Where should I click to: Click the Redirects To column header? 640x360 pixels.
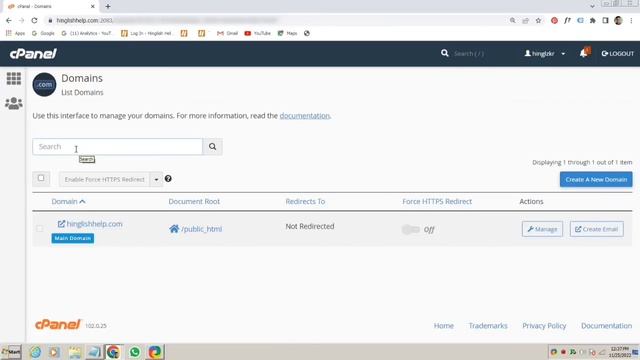(305, 201)
